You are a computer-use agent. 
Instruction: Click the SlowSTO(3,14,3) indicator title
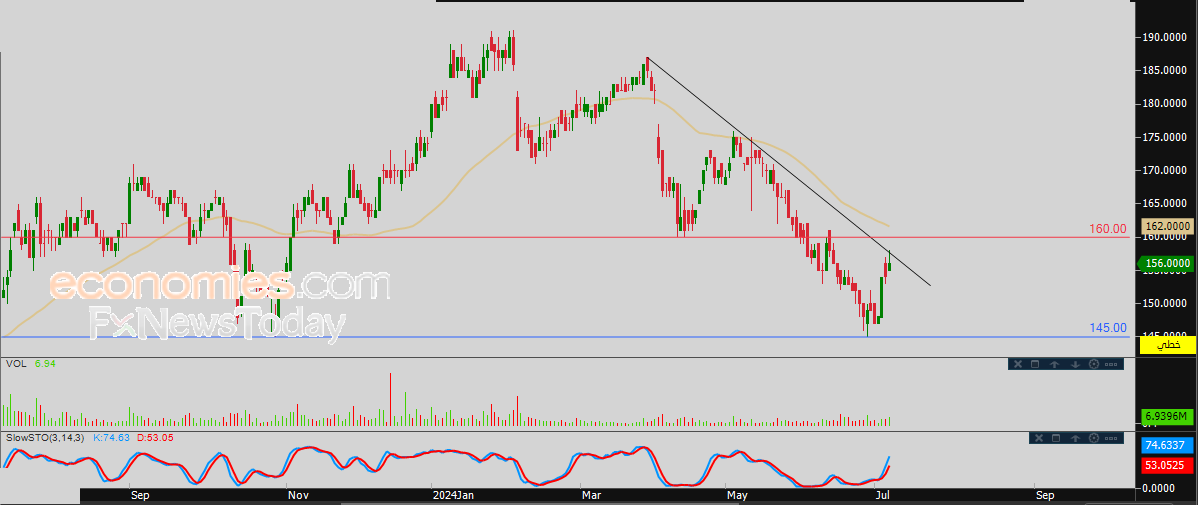(46, 438)
